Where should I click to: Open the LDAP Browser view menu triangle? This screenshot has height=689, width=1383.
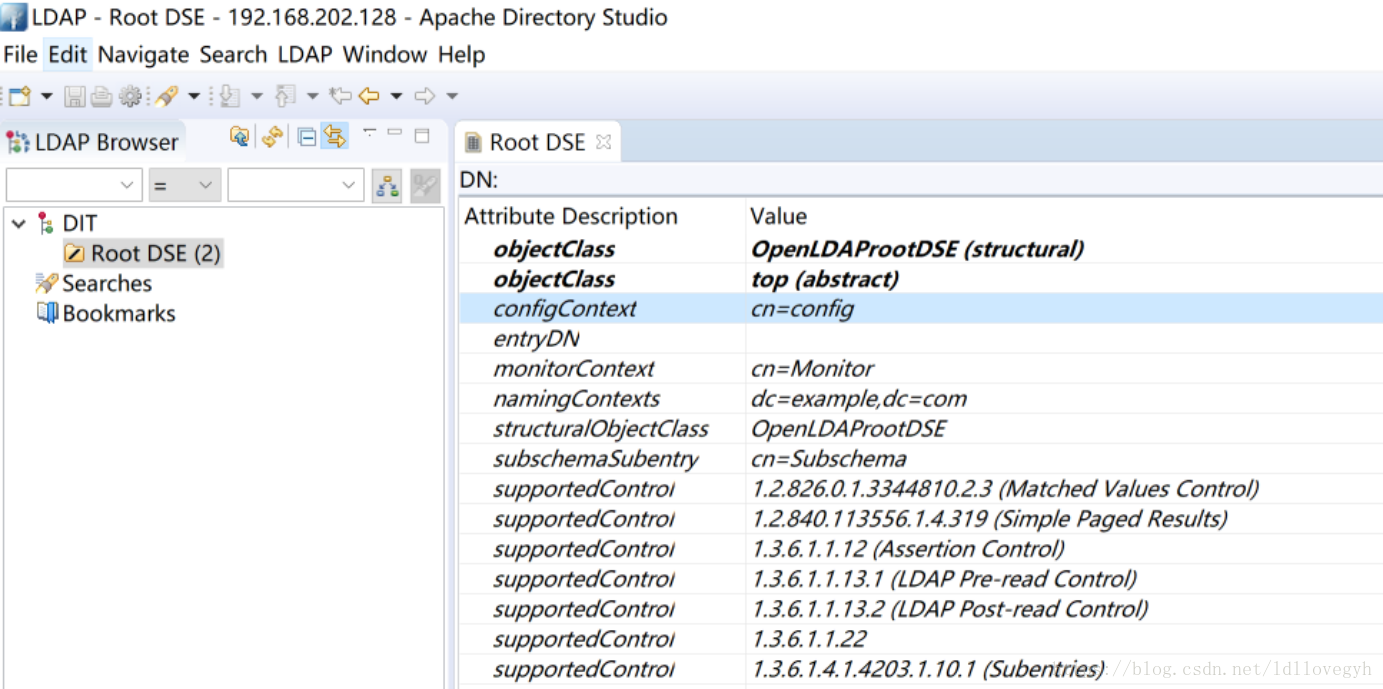370,131
